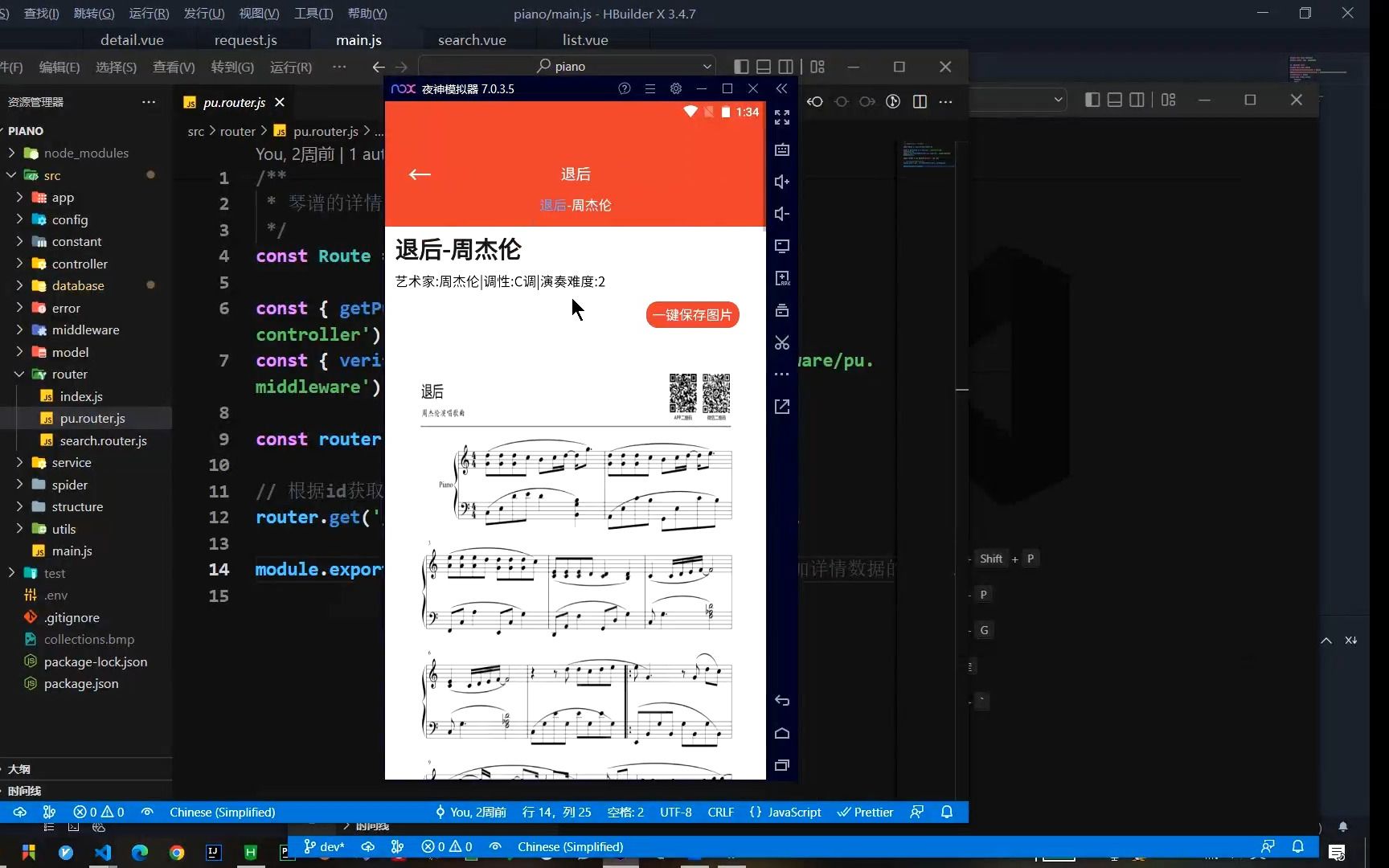
Task: Split the editor right
Action: coord(920,101)
